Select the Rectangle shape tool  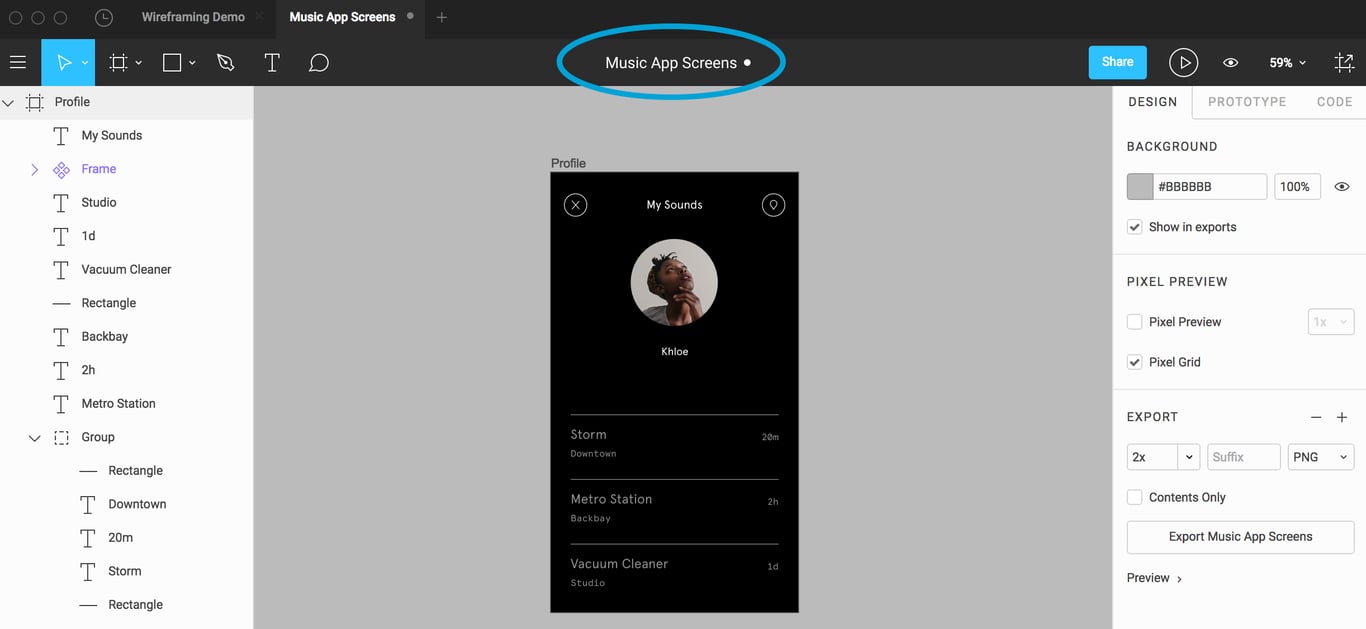click(x=172, y=63)
